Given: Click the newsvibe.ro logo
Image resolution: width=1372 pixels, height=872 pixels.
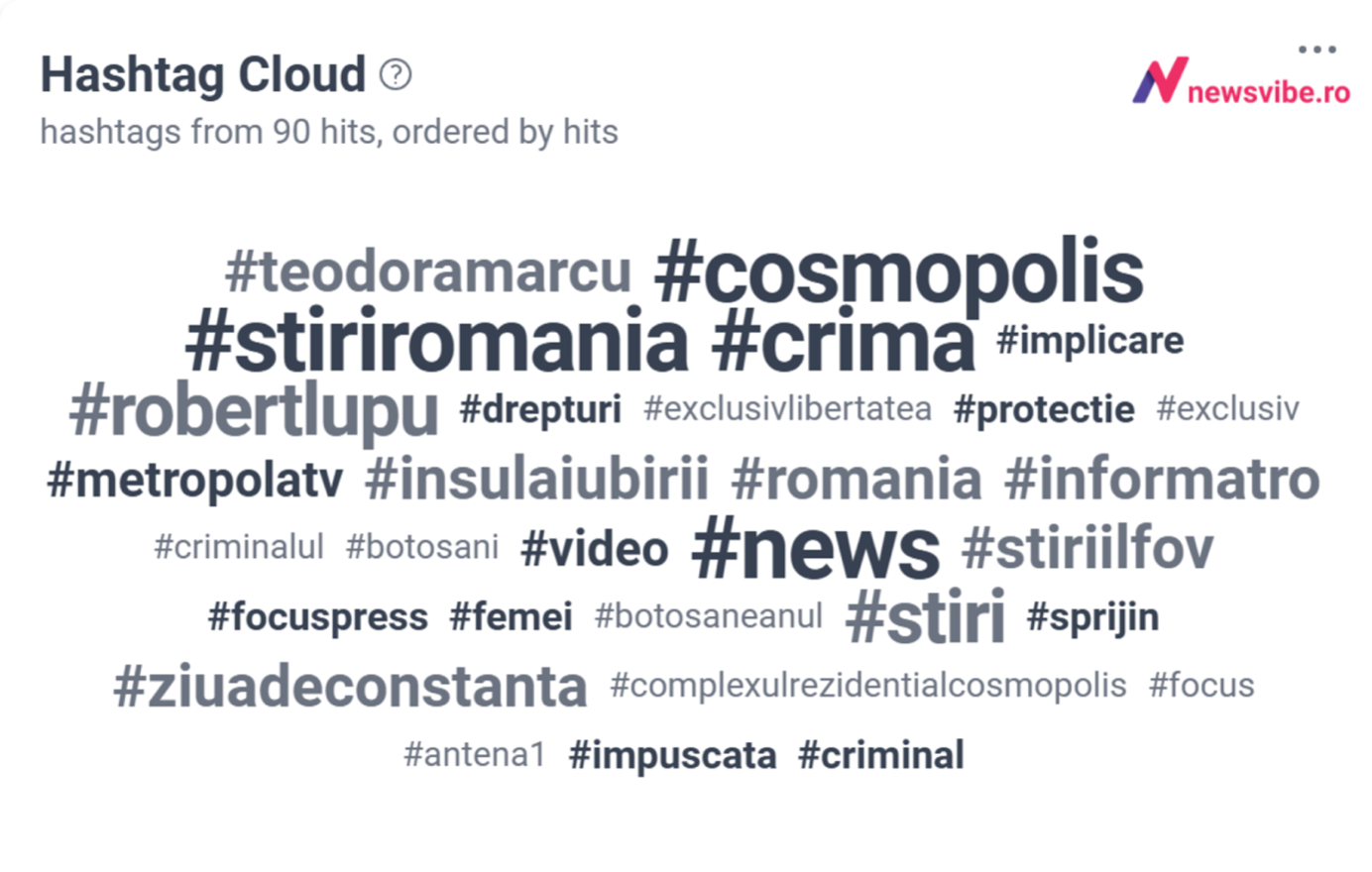Looking at the screenshot, I should 1241,81.
